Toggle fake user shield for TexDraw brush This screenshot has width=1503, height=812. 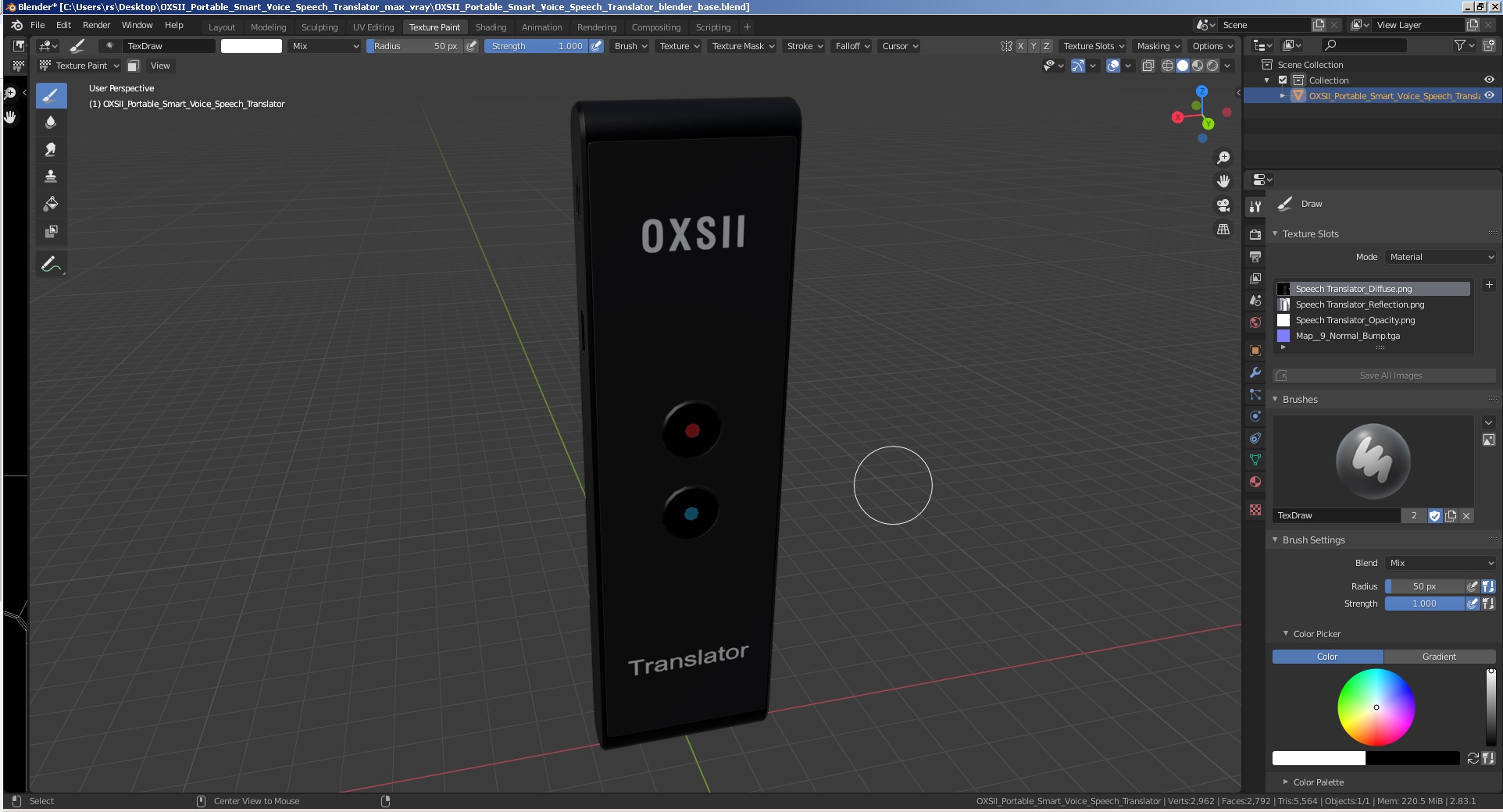point(1435,515)
